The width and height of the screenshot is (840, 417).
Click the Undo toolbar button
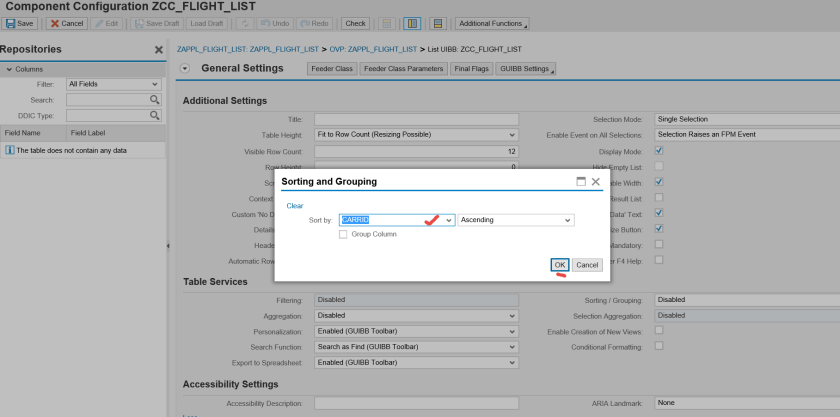tap(274, 24)
